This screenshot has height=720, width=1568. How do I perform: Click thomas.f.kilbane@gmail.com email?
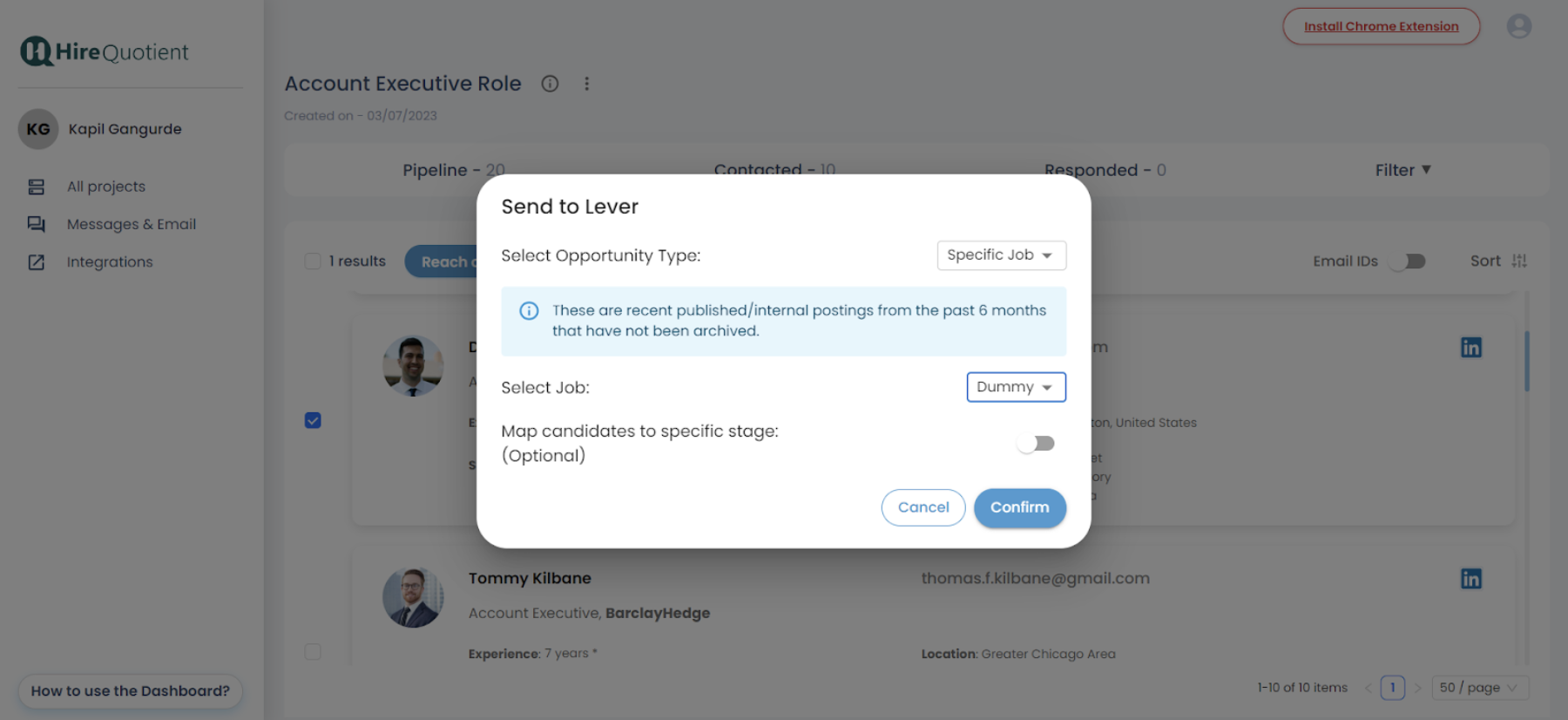tap(1036, 579)
